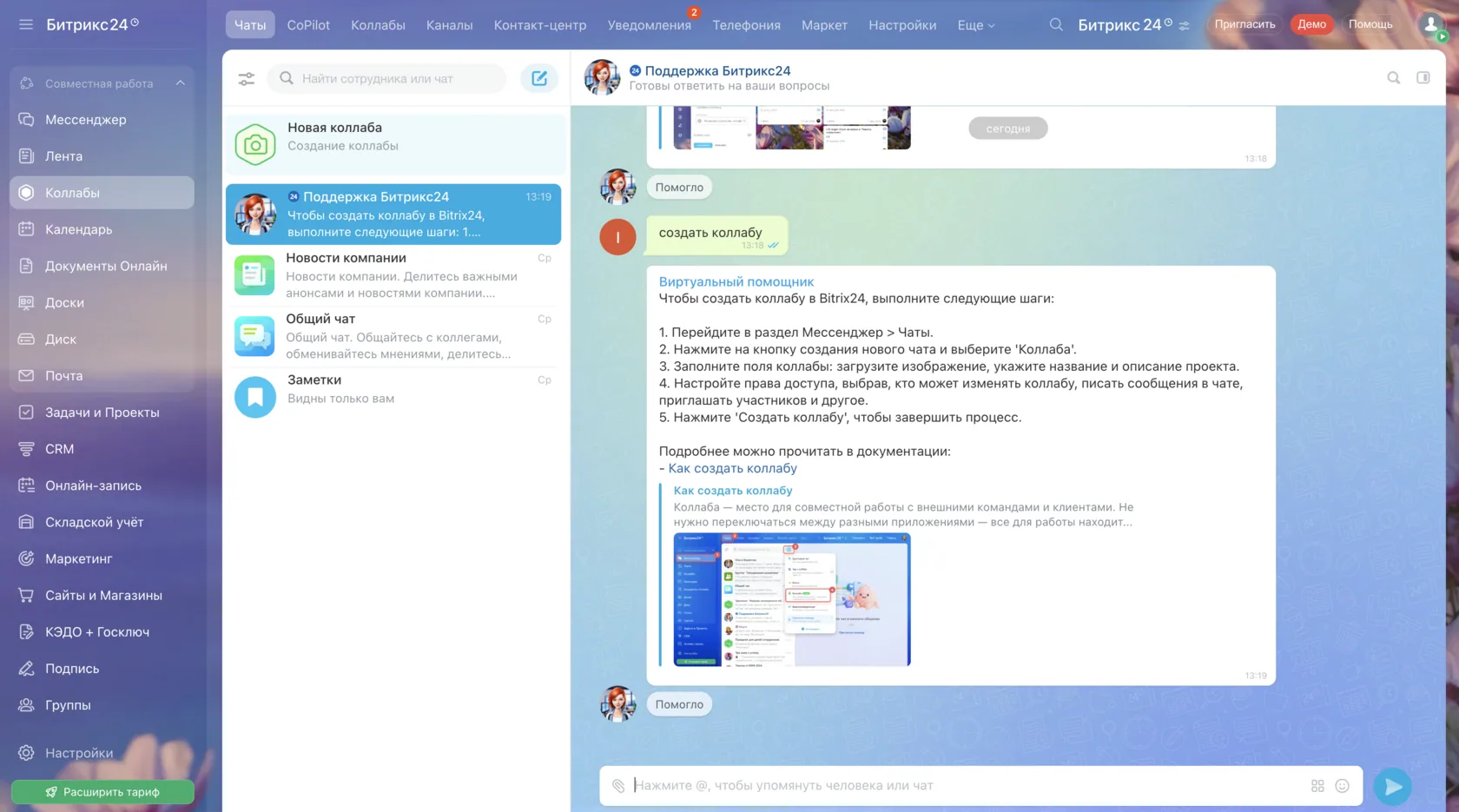
Task: Open the emoji picker in message box
Action: pyautogui.click(x=1342, y=786)
